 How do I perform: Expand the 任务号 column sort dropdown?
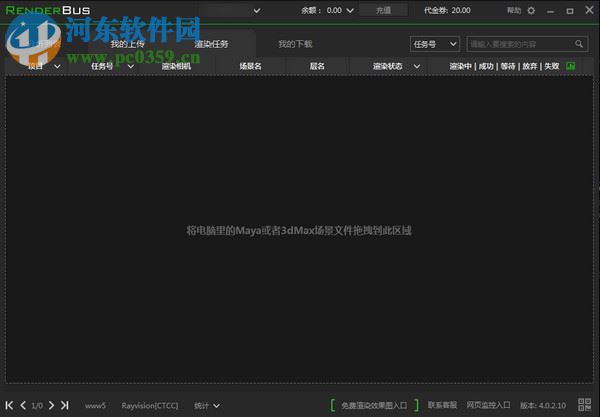tap(131, 67)
